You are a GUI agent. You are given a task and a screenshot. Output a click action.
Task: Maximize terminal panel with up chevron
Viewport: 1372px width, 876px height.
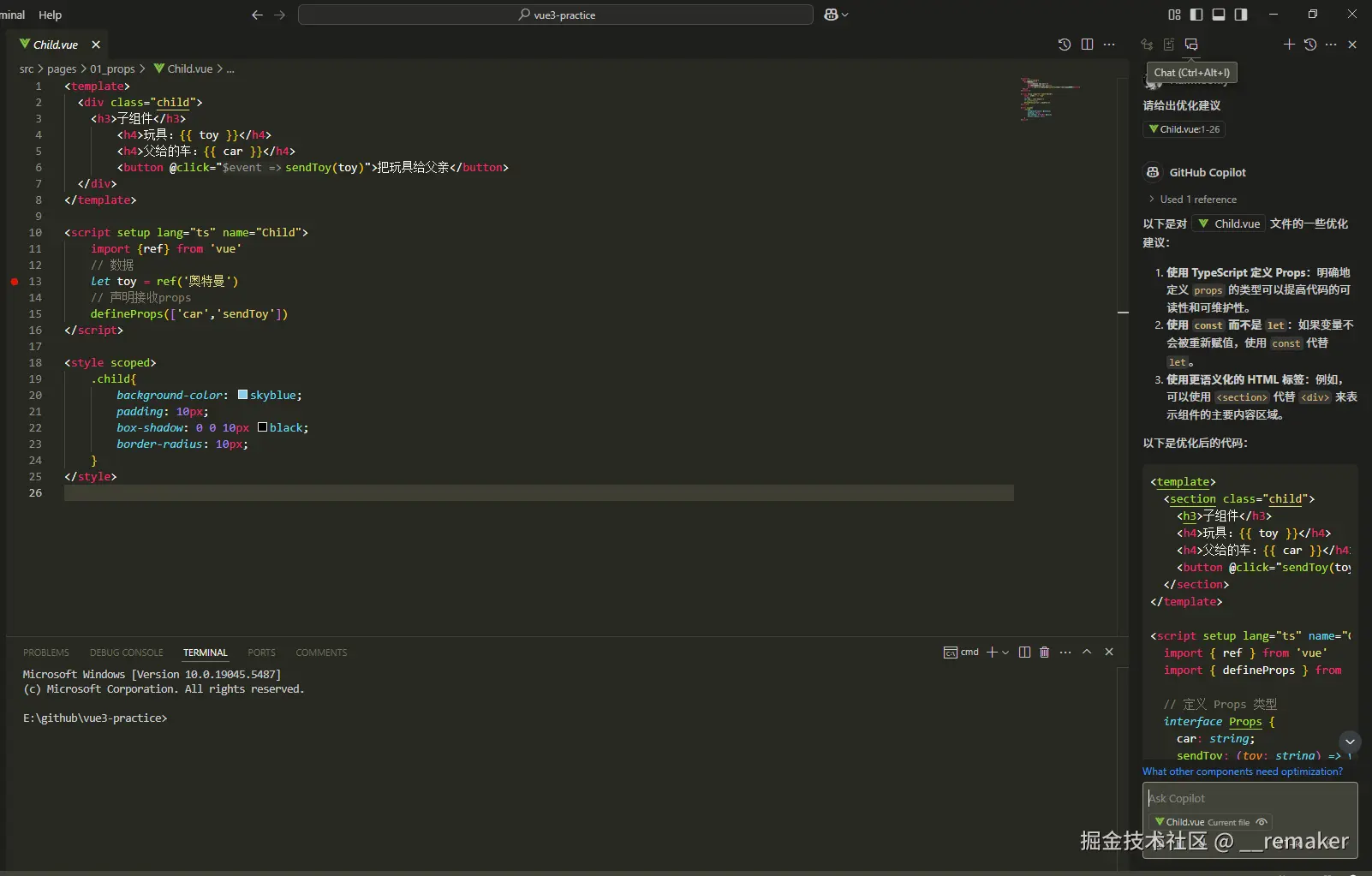click(1087, 653)
